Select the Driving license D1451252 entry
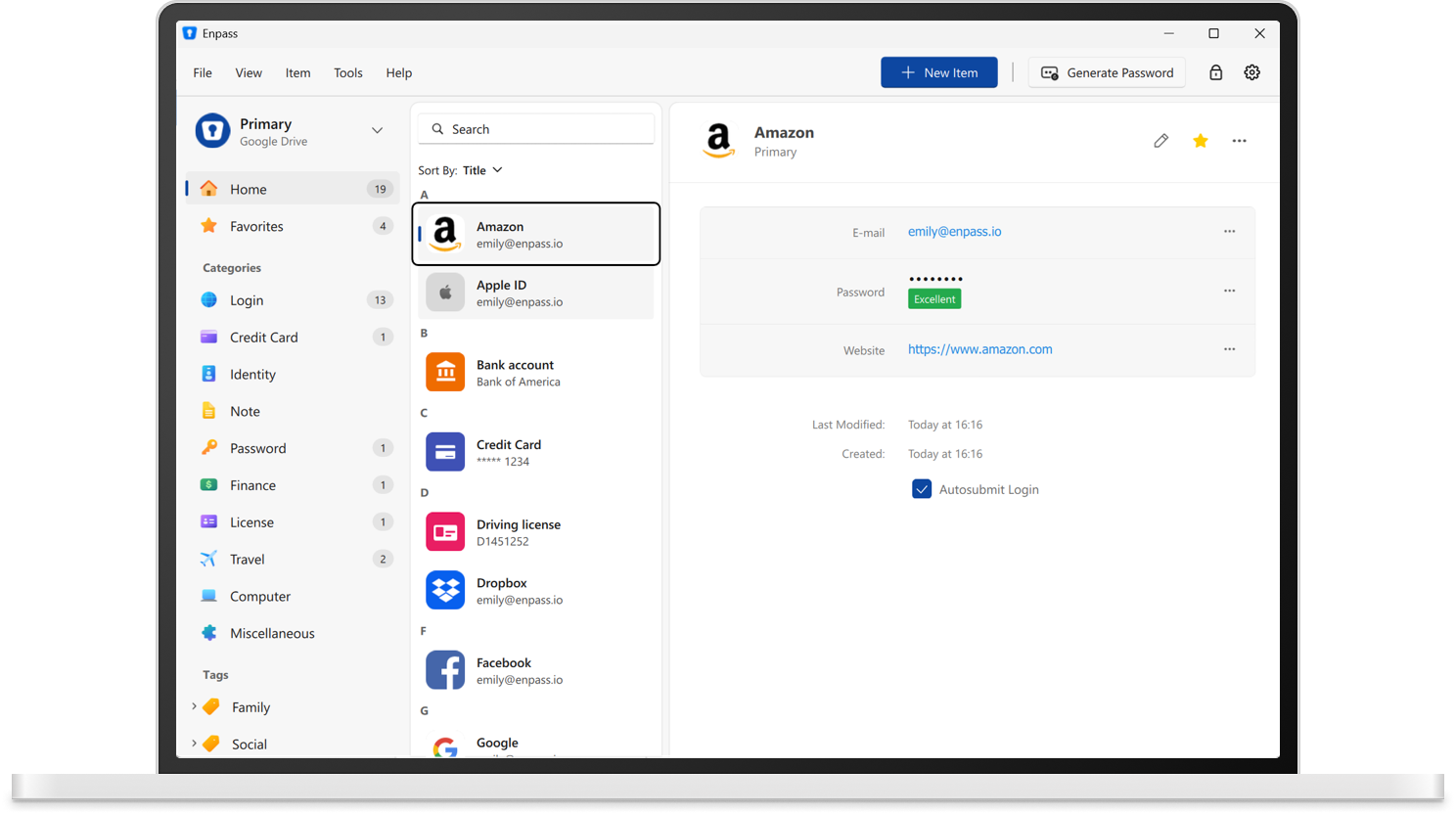Viewport: 1456px width, 813px height. (x=536, y=532)
